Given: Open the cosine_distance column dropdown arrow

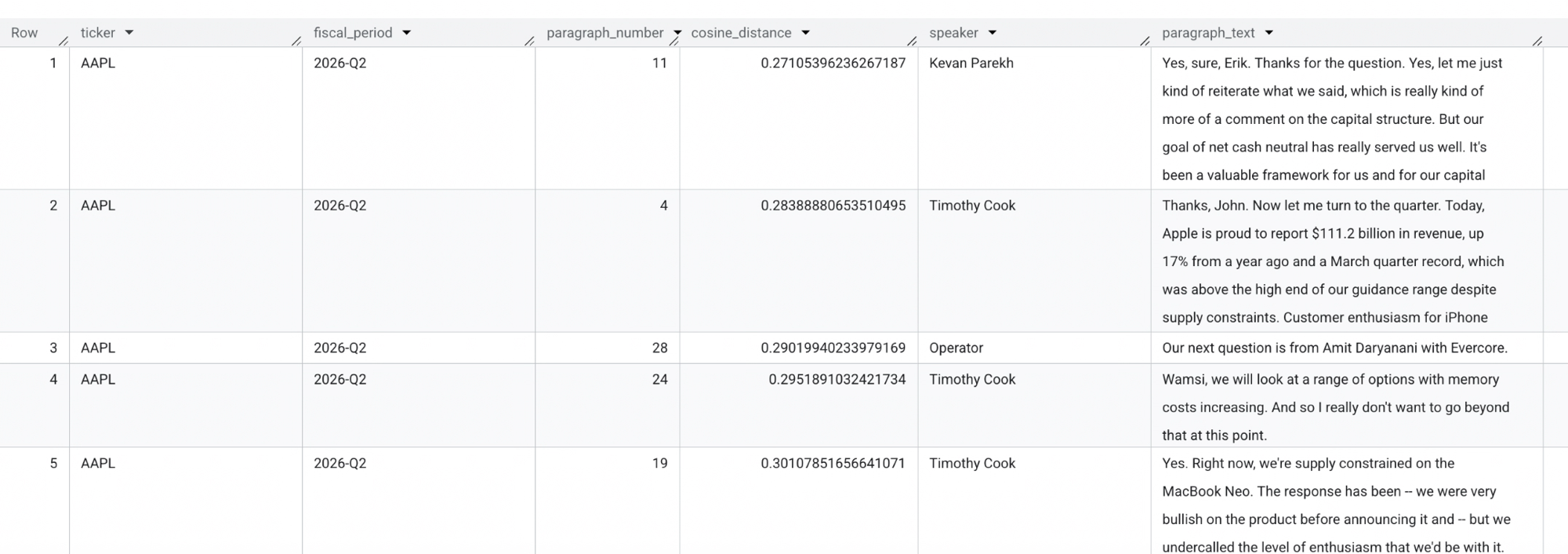Looking at the screenshot, I should tap(805, 33).
